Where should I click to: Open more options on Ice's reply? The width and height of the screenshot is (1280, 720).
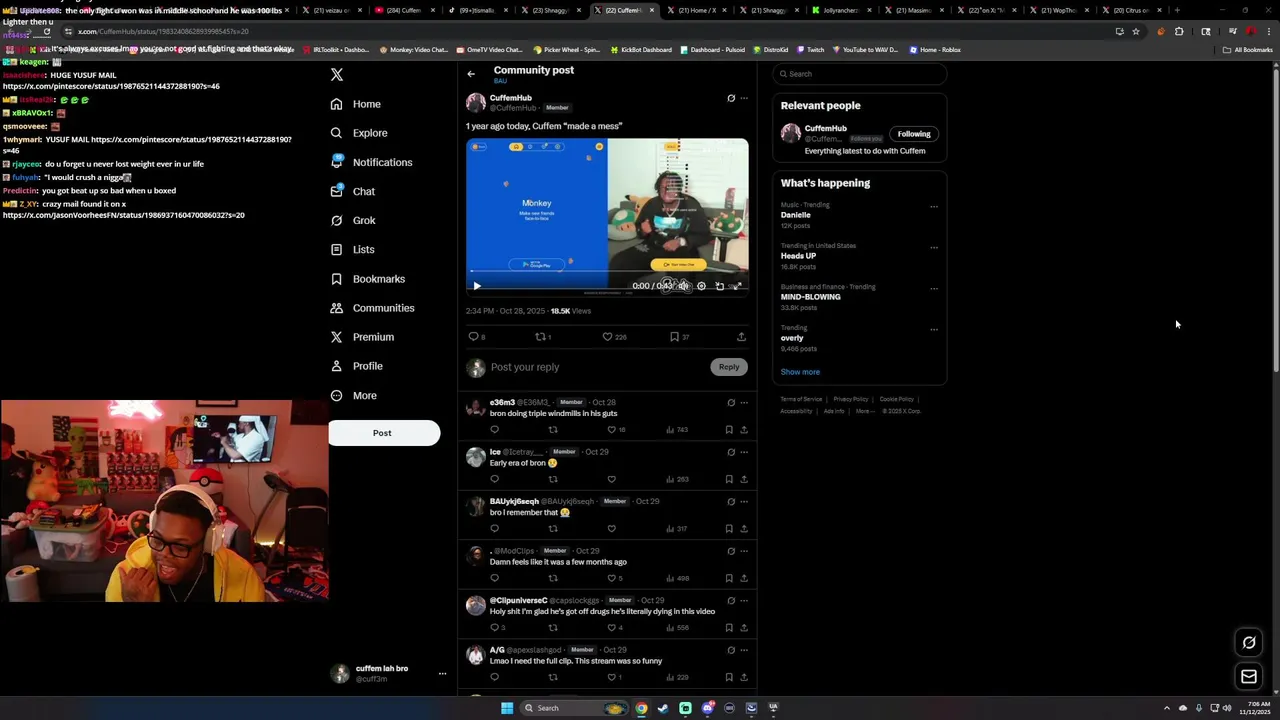pyautogui.click(x=744, y=452)
